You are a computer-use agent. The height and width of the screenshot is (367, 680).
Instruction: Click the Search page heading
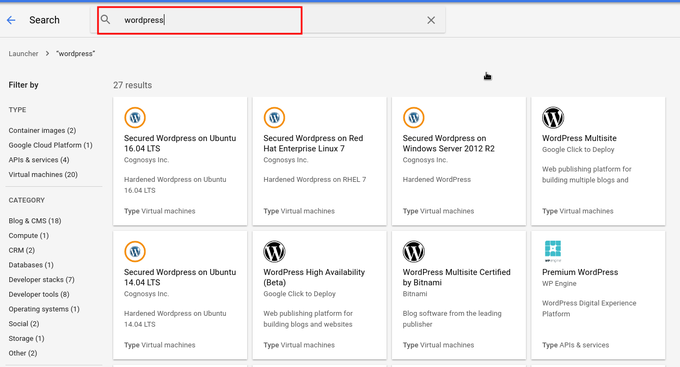(x=44, y=20)
